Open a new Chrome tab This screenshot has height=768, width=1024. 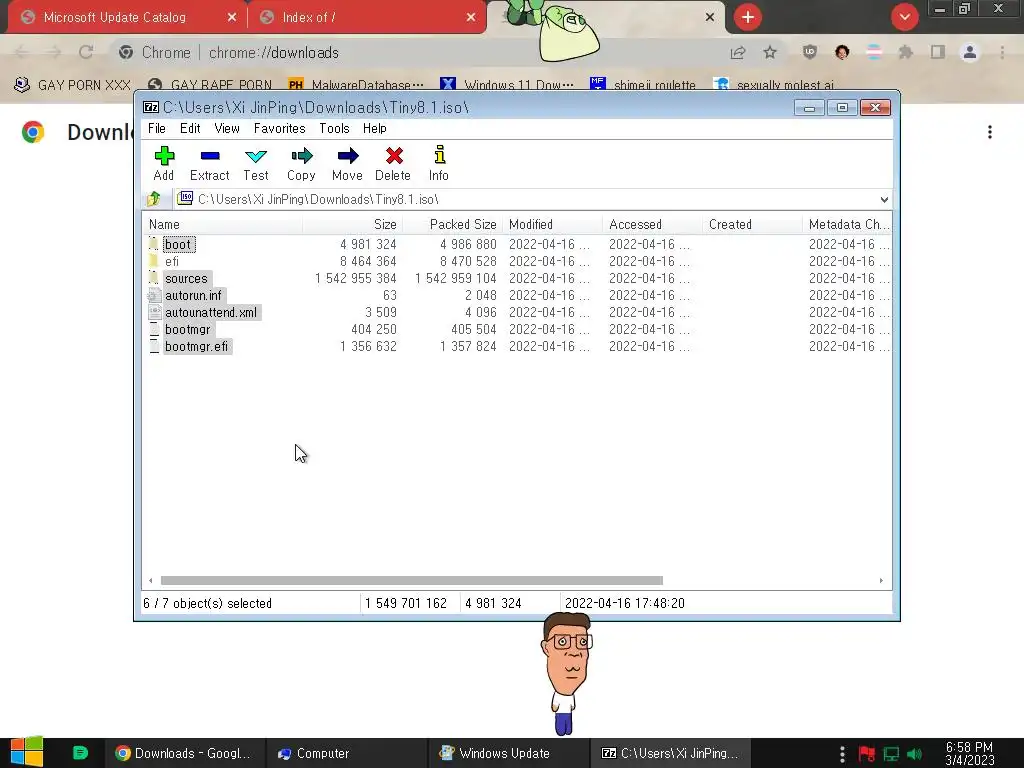pos(748,17)
